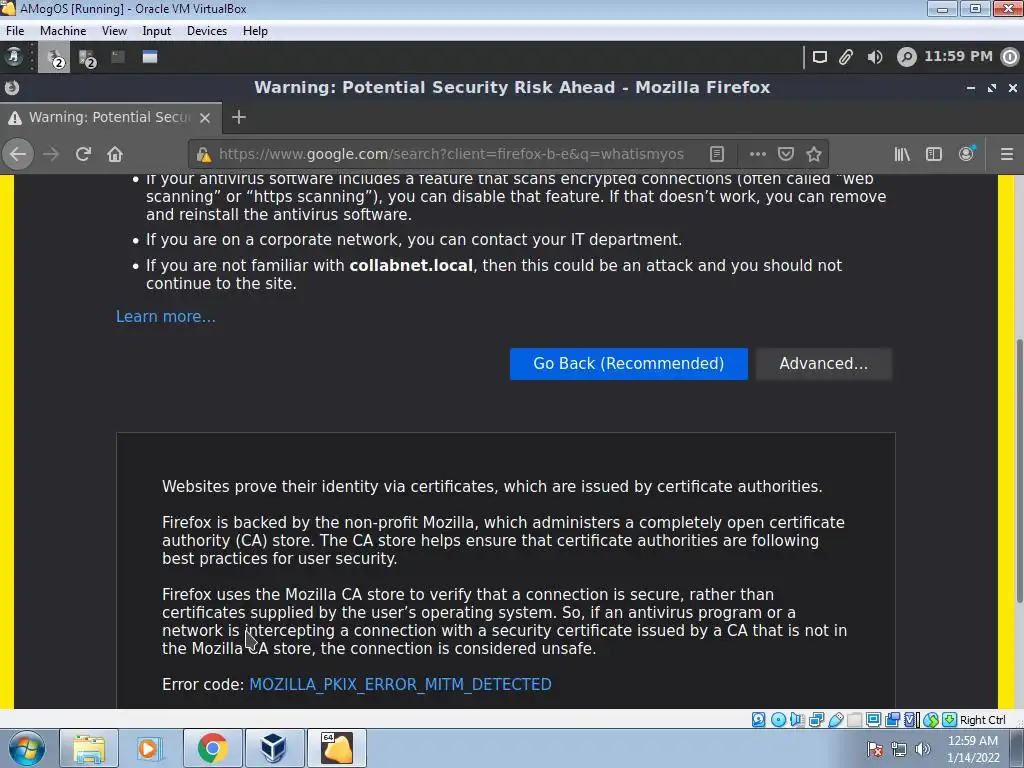Click the guest panel power button
This screenshot has height=768, width=1024.
pyautogui.click(x=1010, y=57)
